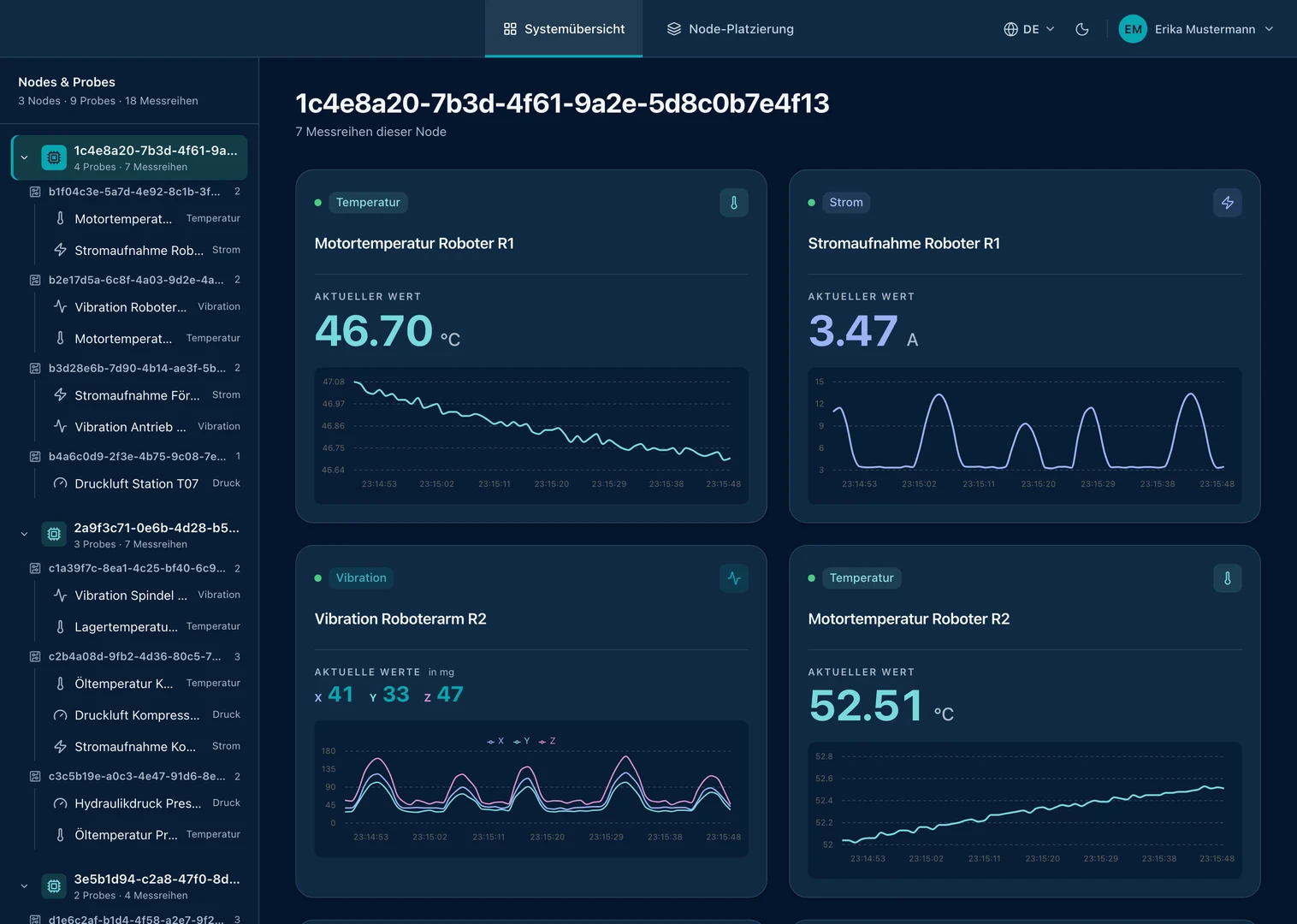The width and height of the screenshot is (1297, 924).
Task: Click the lightning icon on Stromaufnahme Roboter R1 card
Action: coord(1228,203)
